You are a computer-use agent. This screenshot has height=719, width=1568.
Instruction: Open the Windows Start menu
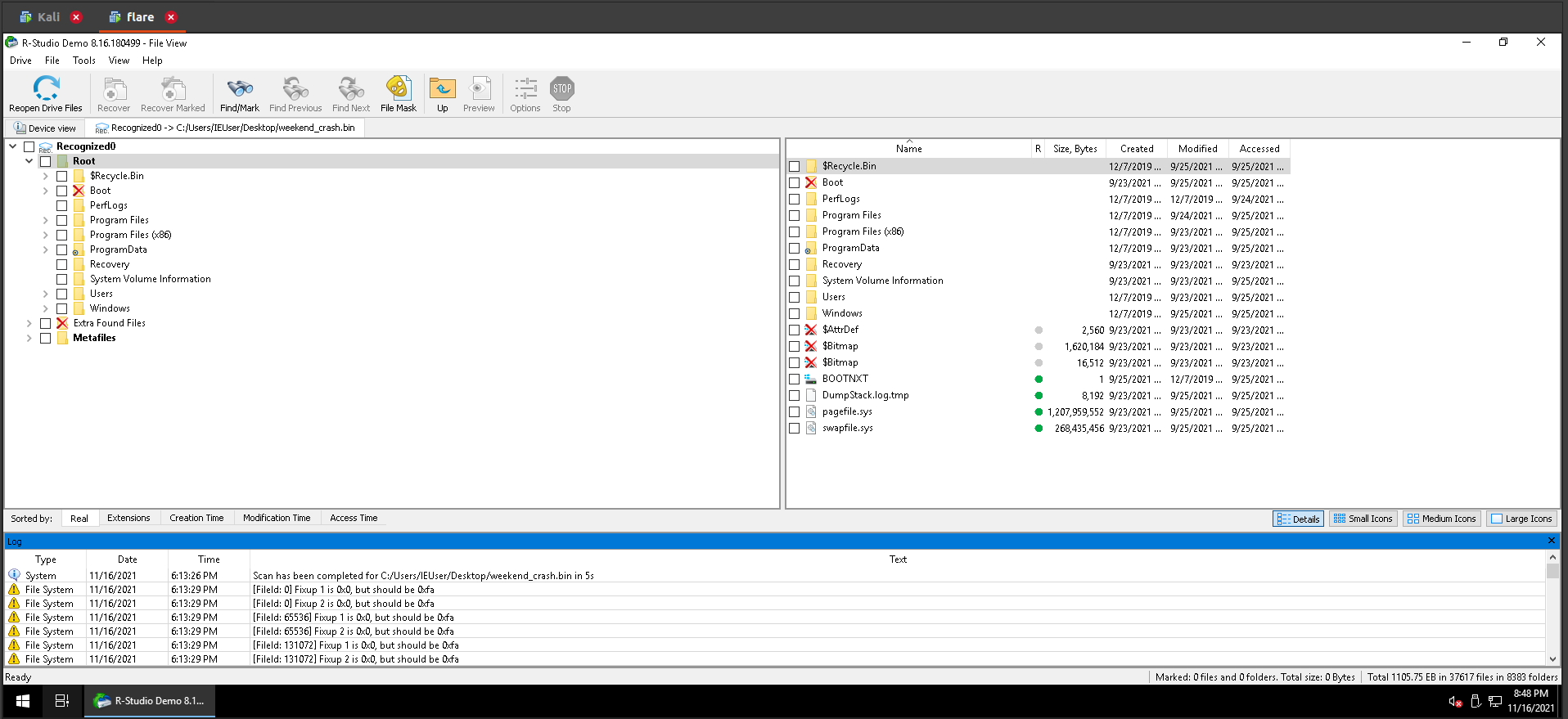coord(23,701)
